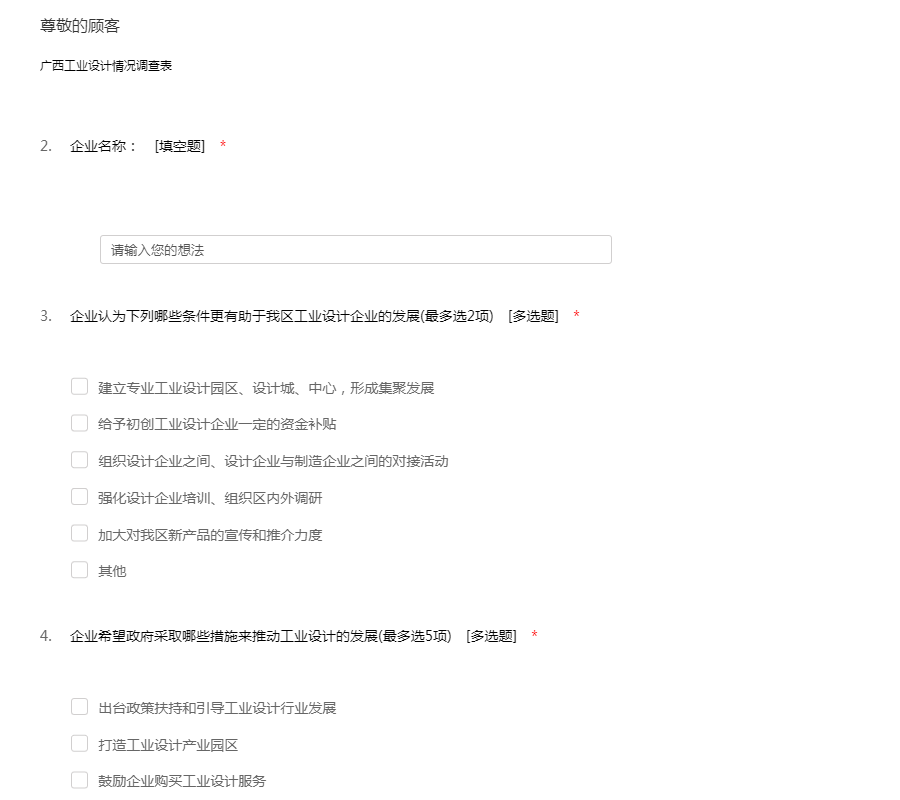Check 建立专业工业设计园区、设计城、中心 option
This screenshot has height=800, width=900.
[x=79, y=386]
